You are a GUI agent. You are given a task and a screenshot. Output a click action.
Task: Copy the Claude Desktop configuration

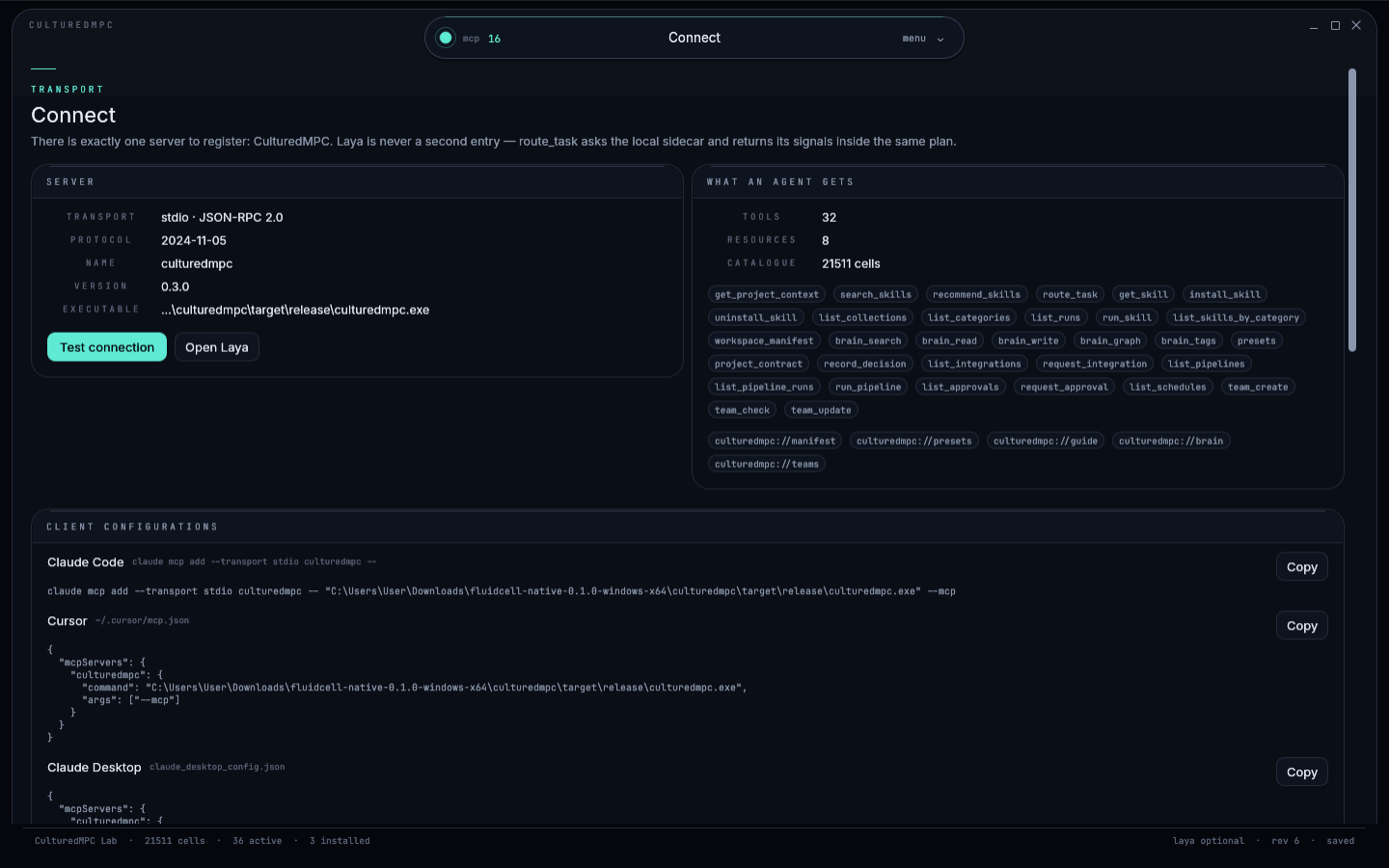pyautogui.click(x=1302, y=773)
